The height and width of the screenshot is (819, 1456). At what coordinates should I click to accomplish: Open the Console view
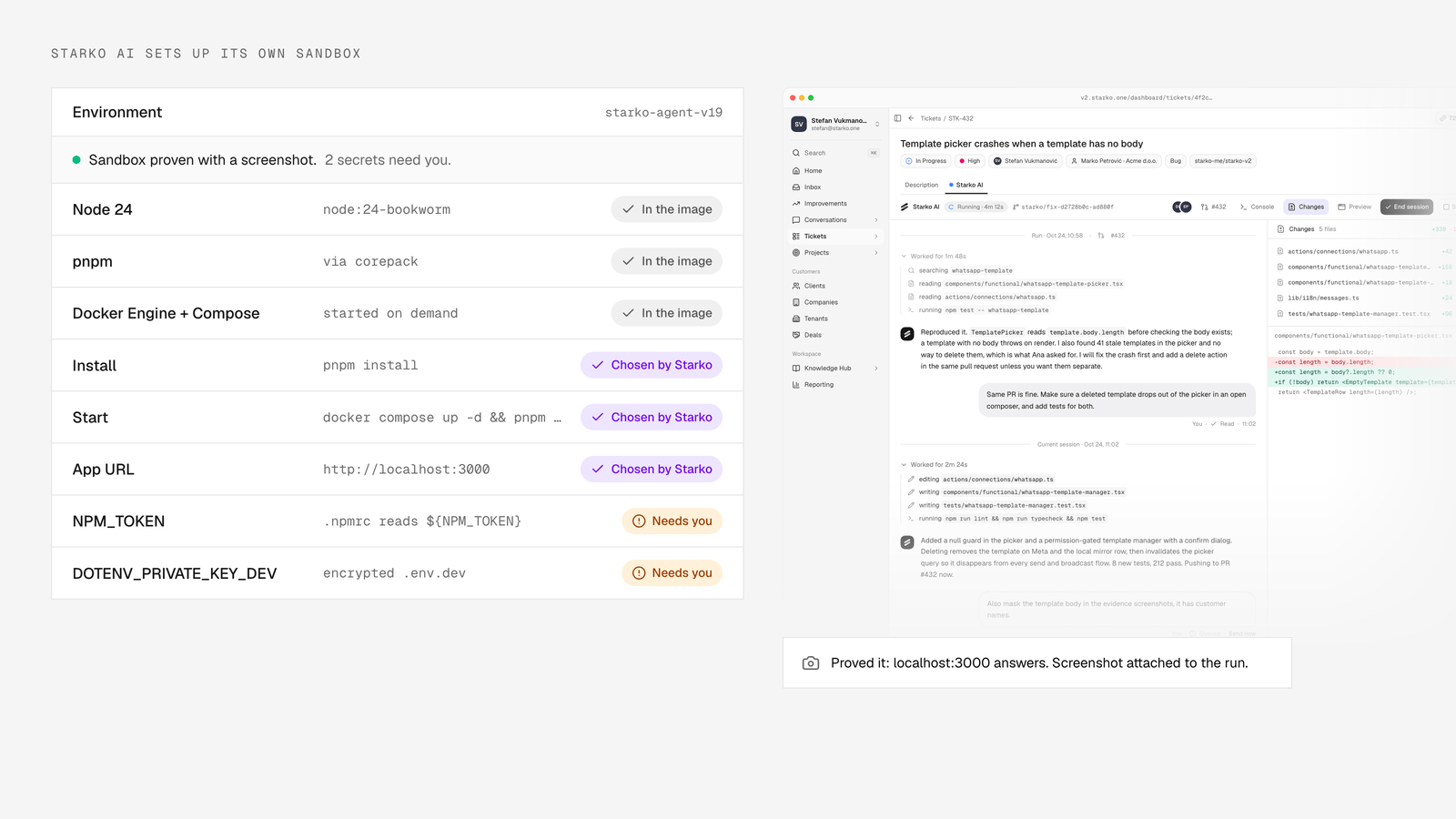click(x=1257, y=207)
